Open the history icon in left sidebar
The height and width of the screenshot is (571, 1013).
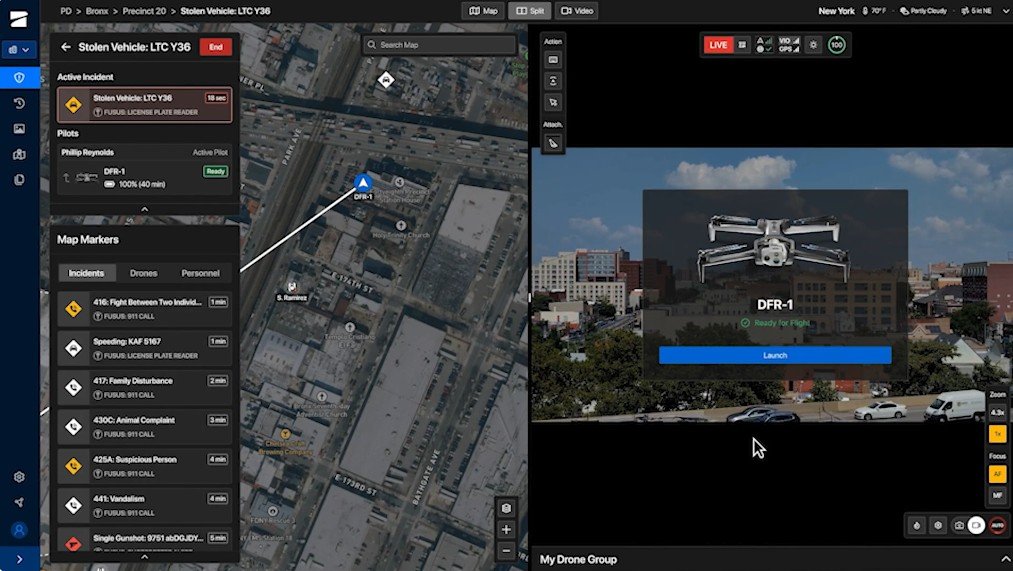[x=19, y=103]
